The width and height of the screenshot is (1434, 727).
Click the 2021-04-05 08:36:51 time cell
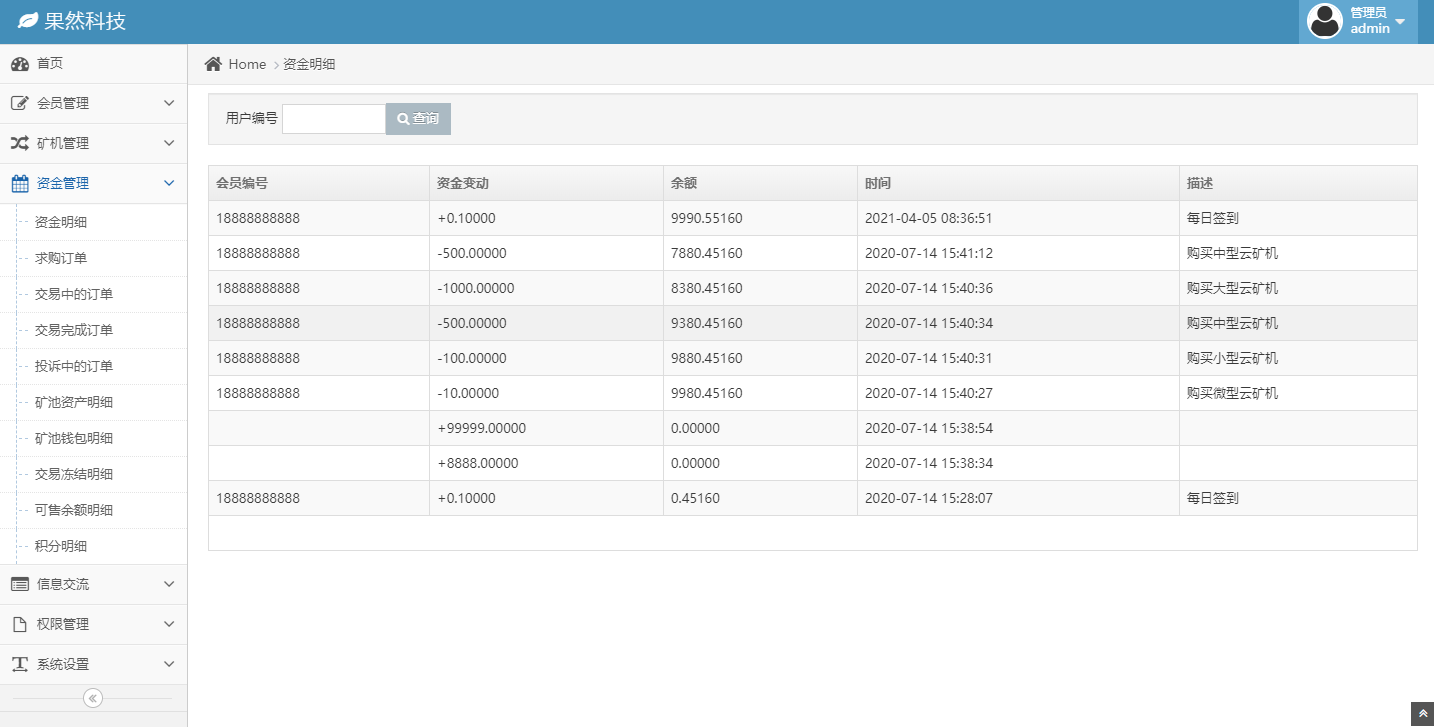click(x=1018, y=218)
